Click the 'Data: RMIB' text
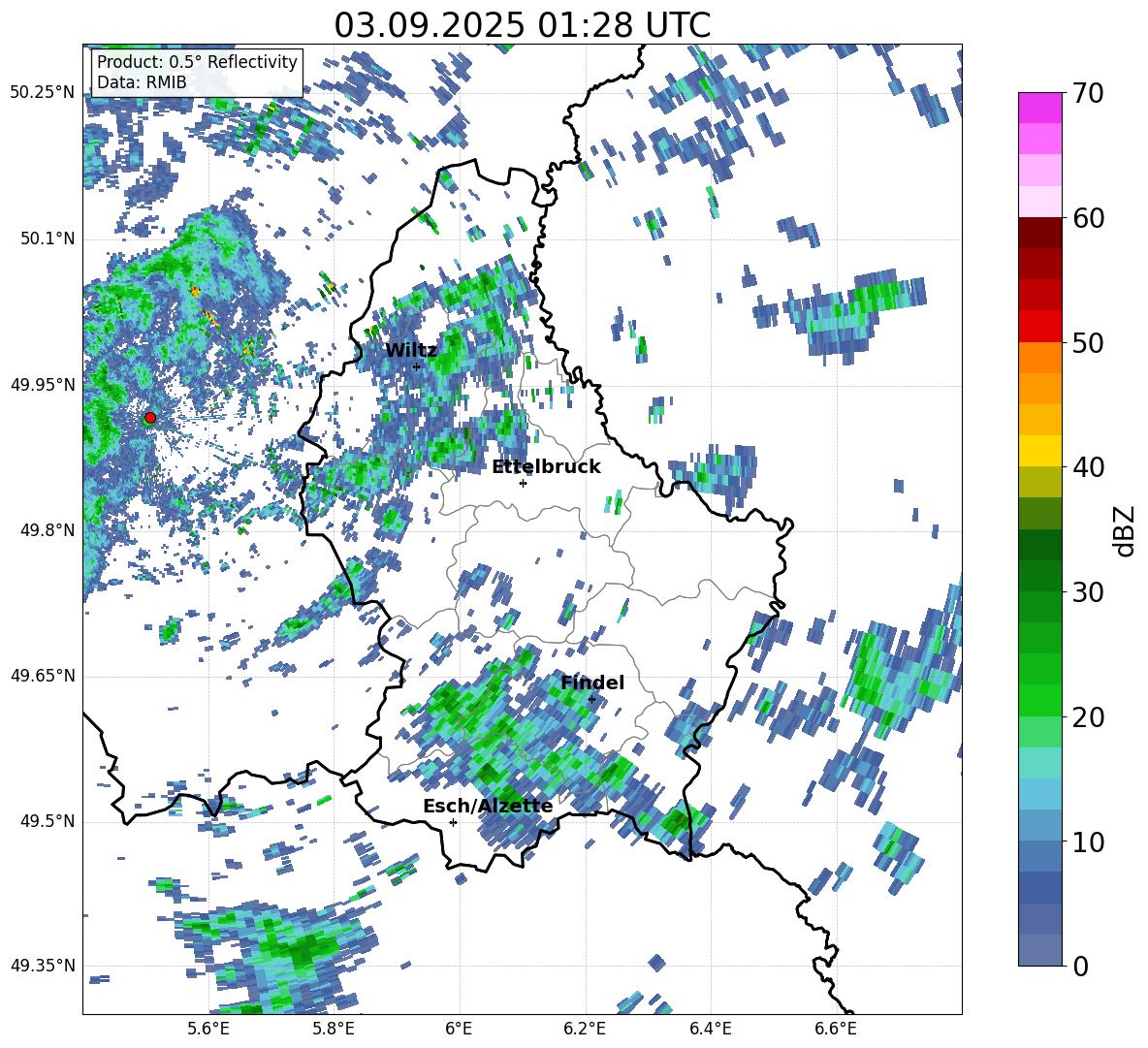Screen dimensions: 1148x1048 [142, 82]
